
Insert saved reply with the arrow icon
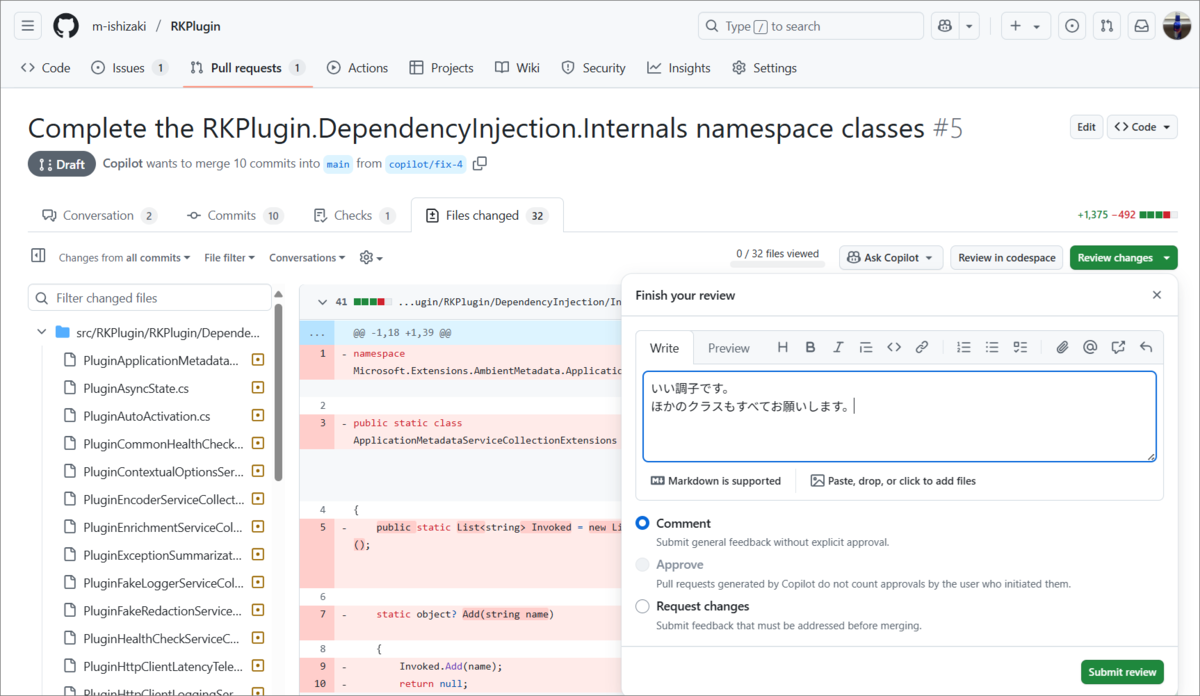click(x=1146, y=347)
